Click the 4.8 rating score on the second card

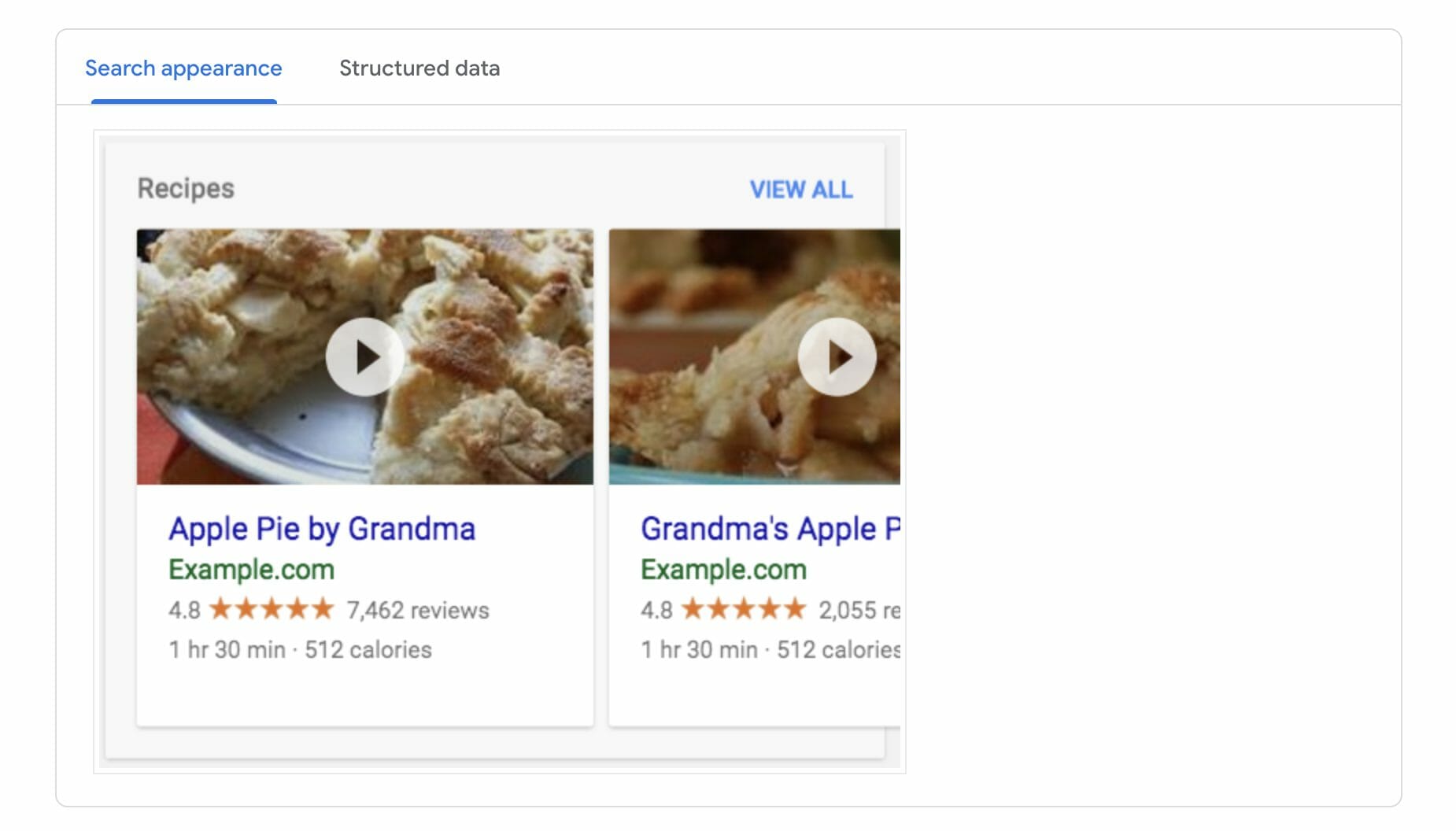[656, 608]
